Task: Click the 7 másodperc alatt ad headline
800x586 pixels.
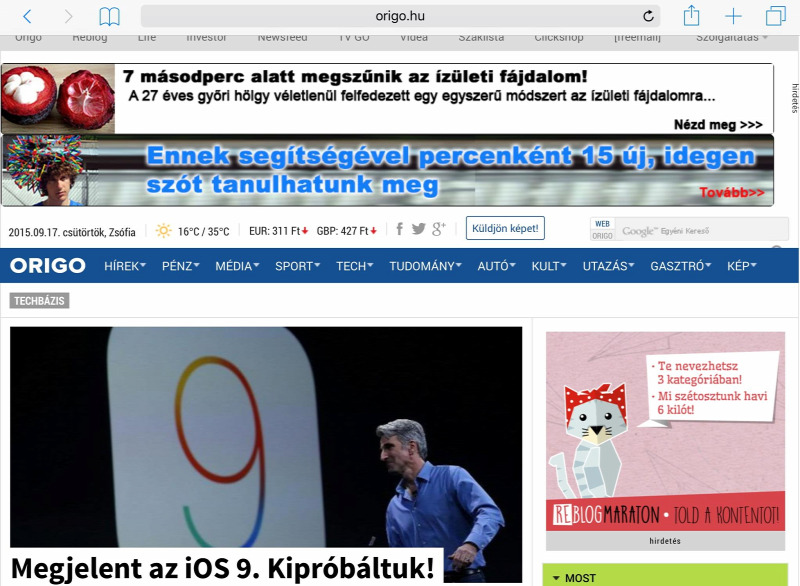Action: 355,77
